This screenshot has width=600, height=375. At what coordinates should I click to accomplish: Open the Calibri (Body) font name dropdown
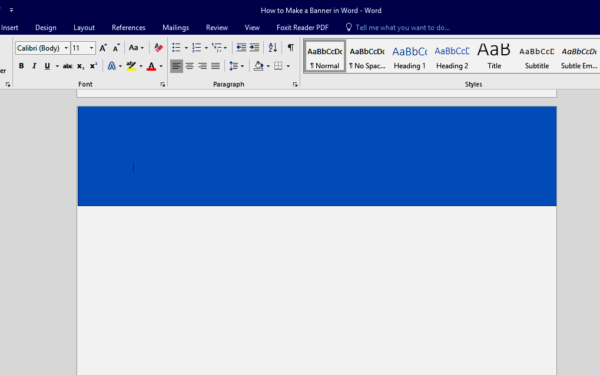tap(66, 48)
